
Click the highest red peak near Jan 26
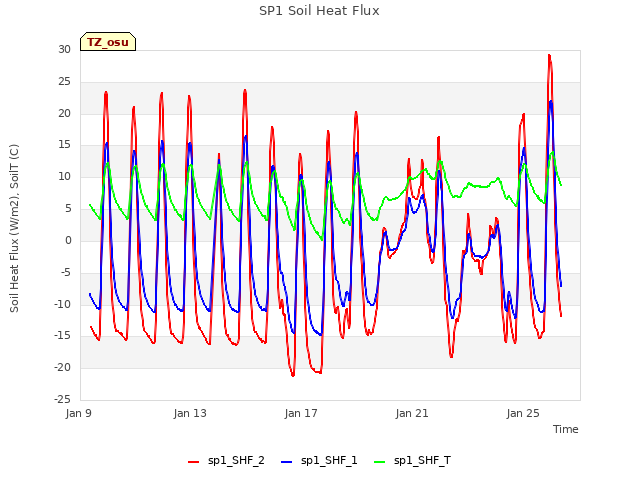(x=549, y=55)
